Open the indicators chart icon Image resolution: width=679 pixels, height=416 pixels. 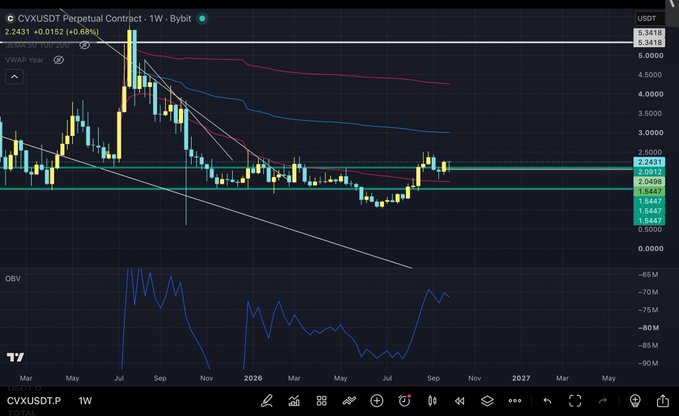coord(294,401)
